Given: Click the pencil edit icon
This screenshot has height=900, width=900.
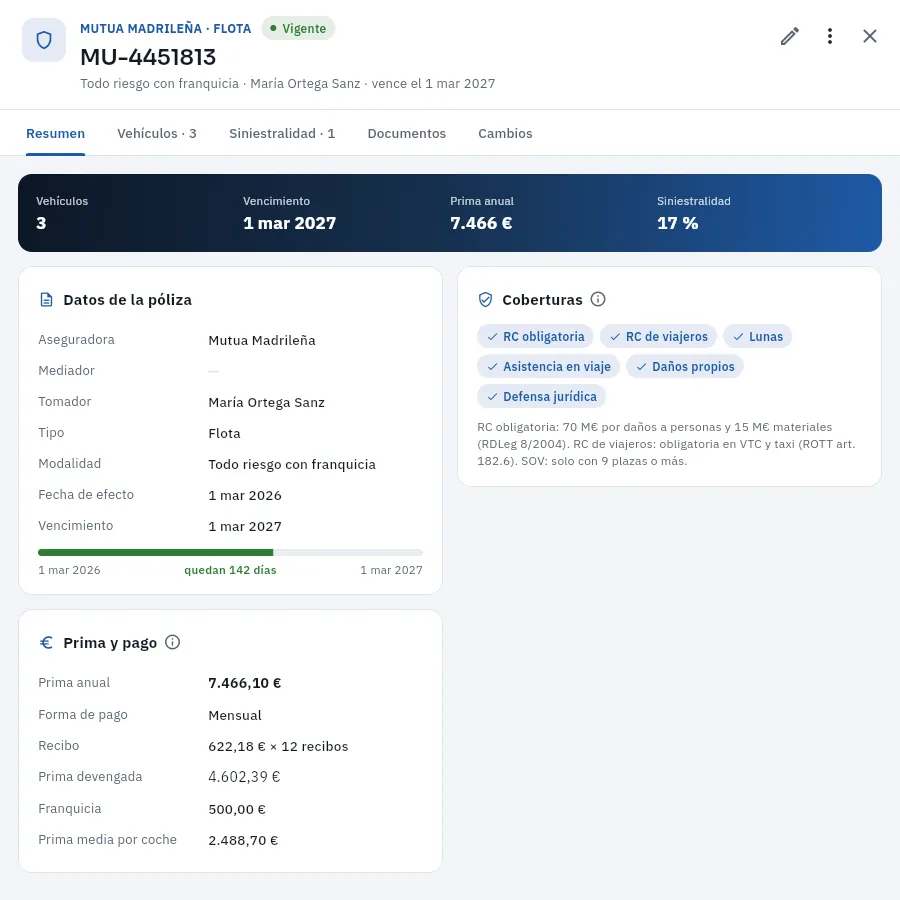Looking at the screenshot, I should (790, 36).
